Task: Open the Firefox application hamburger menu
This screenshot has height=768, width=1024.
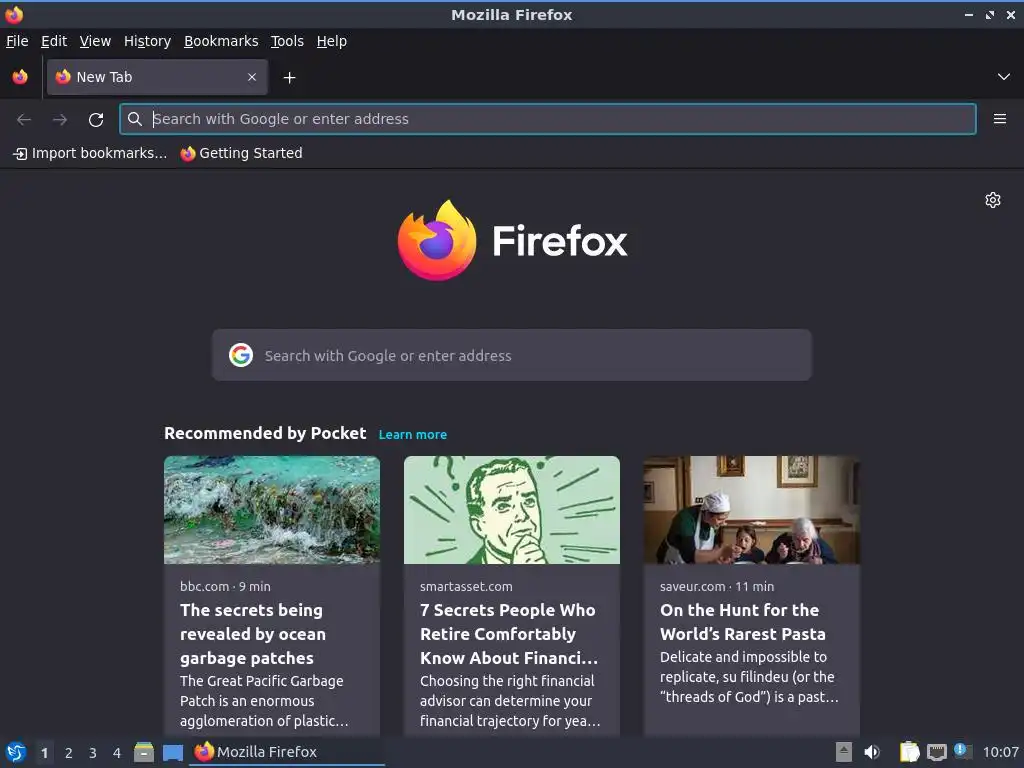Action: [x=999, y=119]
